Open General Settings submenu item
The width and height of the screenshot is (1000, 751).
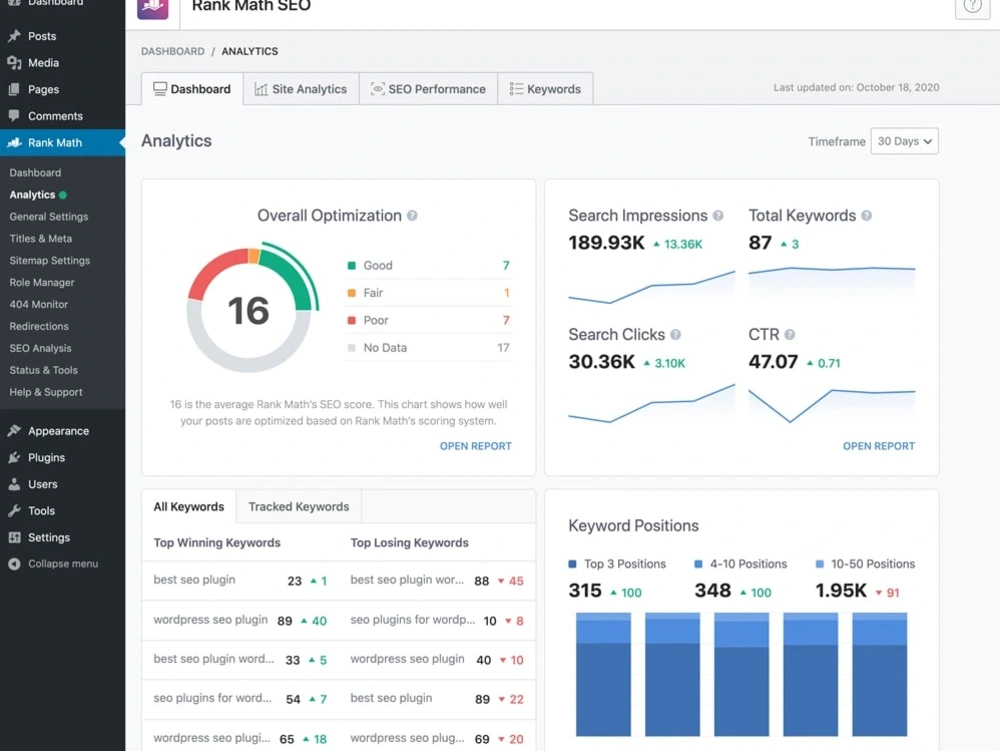click(x=49, y=217)
